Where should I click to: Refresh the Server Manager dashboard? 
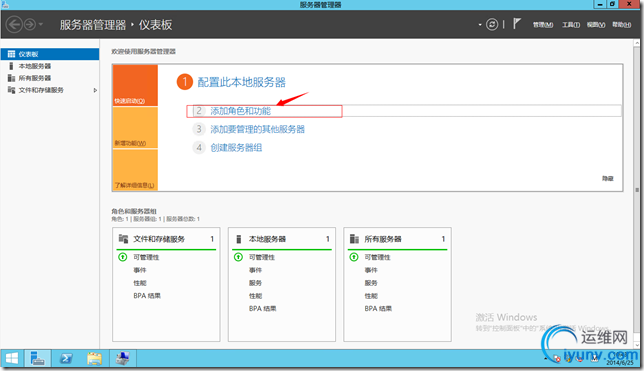coord(492,24)
